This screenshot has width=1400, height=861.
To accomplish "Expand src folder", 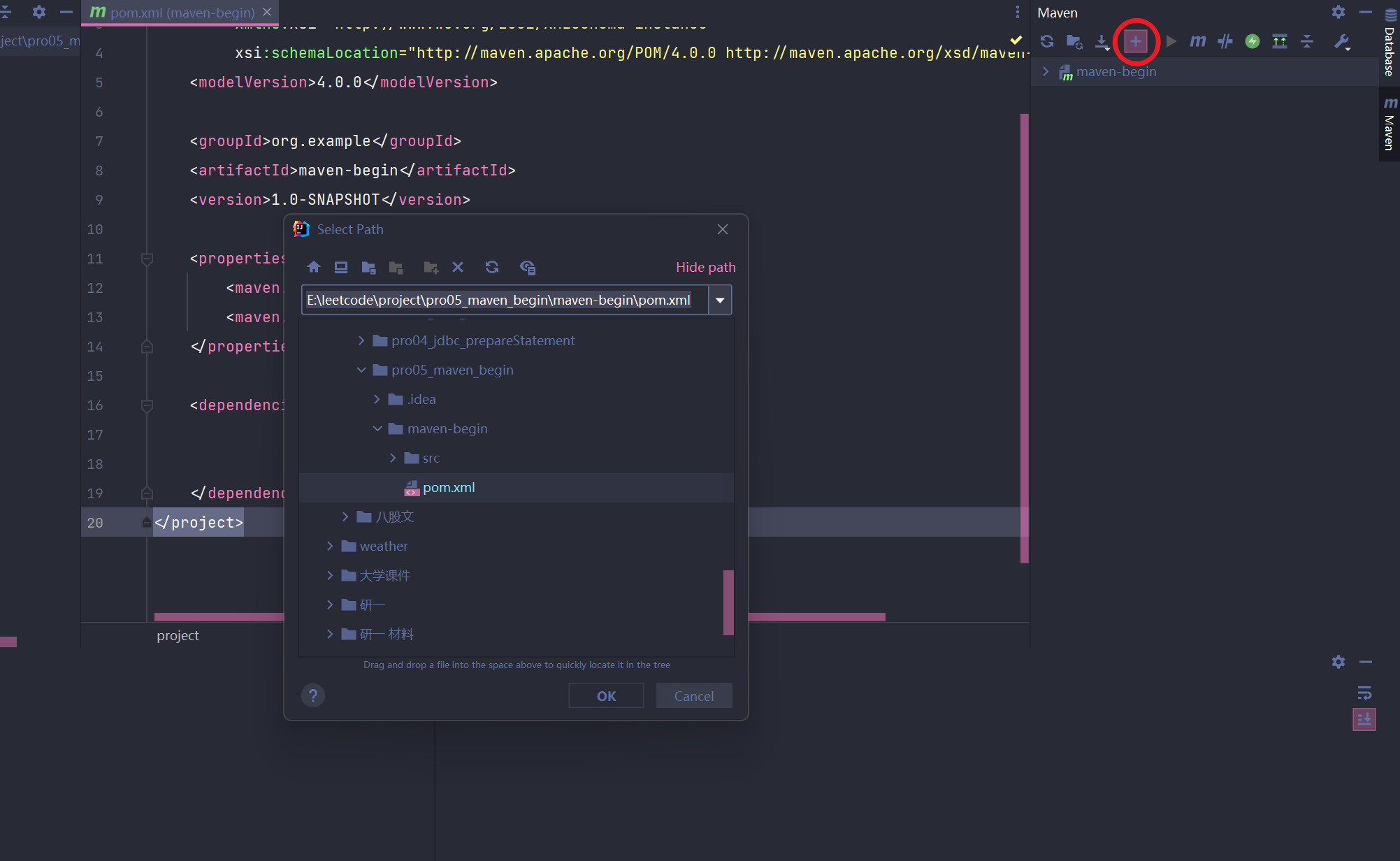I will pyautogui.click(x=393, y=458).
